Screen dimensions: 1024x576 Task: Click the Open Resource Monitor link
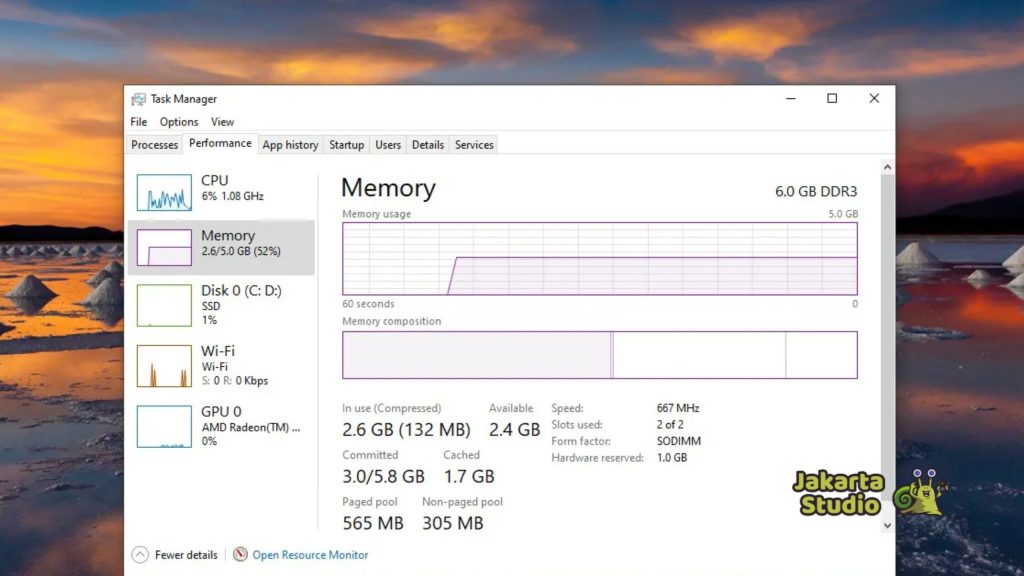point(310,555)
